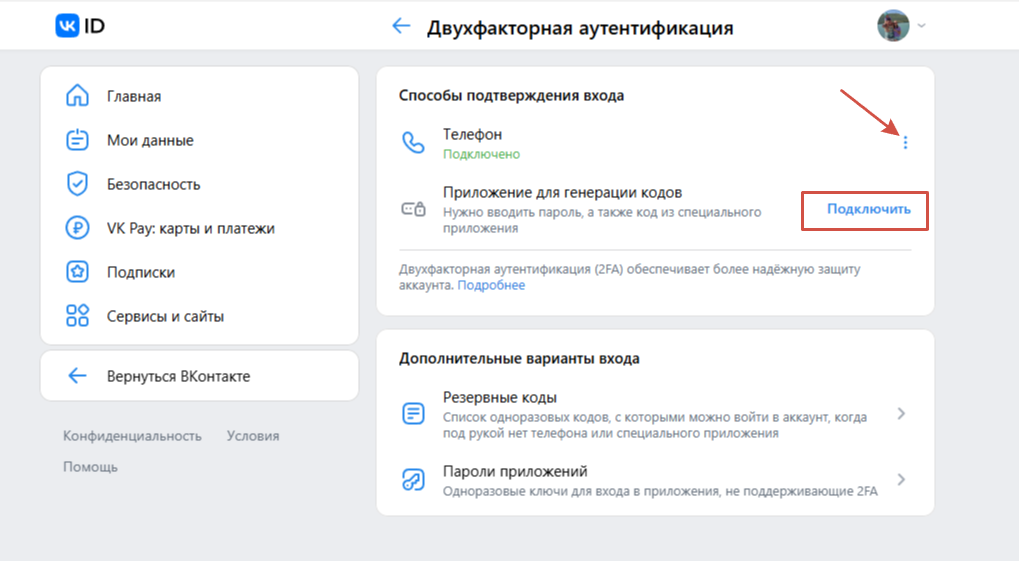Open the Резервные коды row
The width and height of the screenshot is (1019, 561).
coord(655,414)
